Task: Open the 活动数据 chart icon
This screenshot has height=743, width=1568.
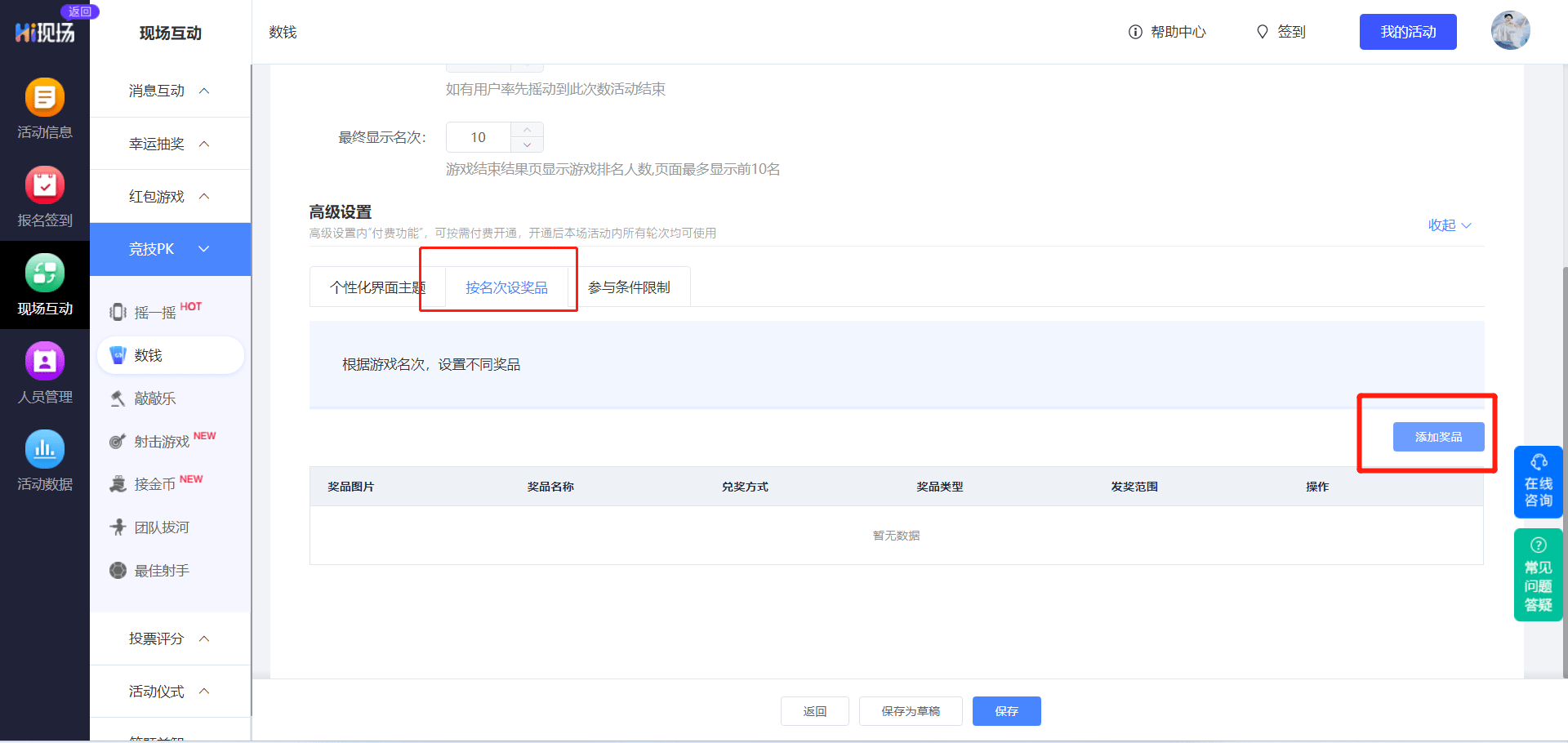Action: 45,449
